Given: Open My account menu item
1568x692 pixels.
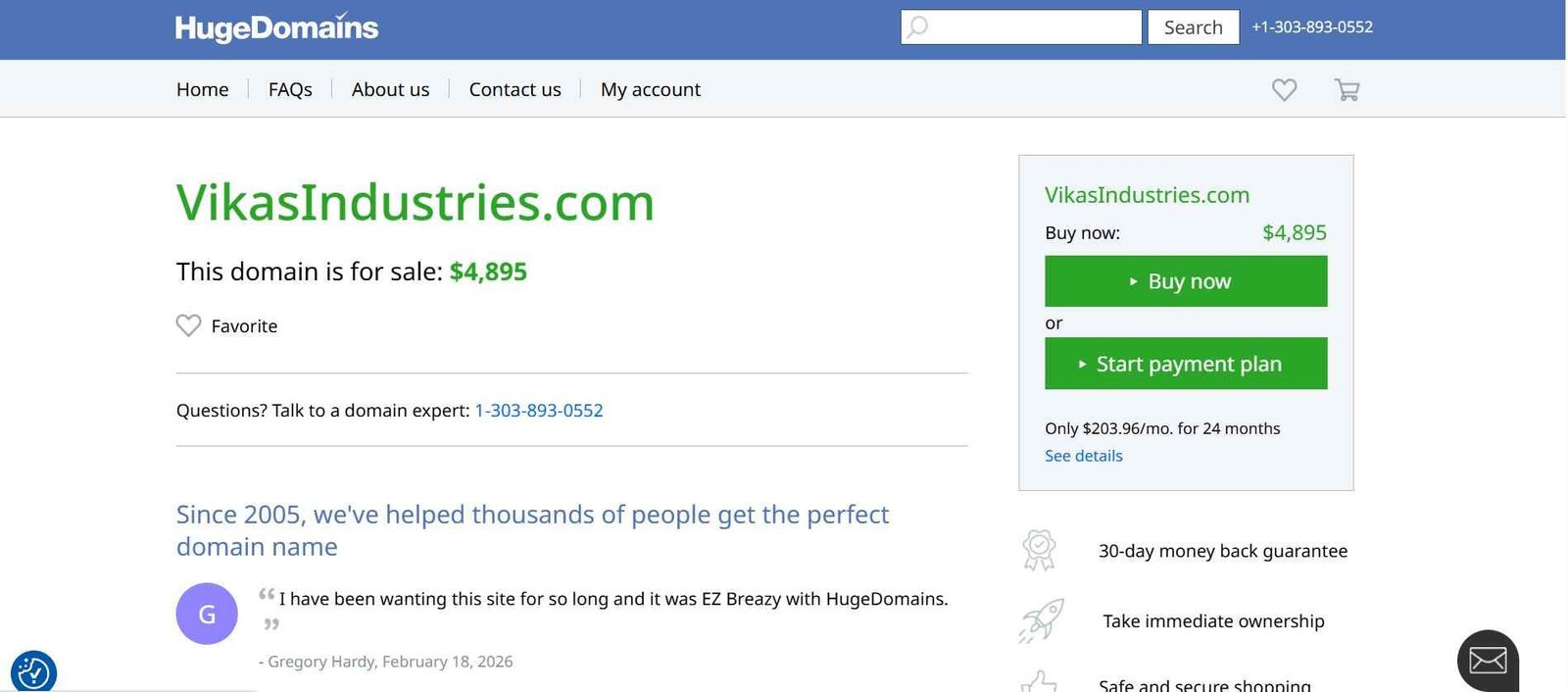Looking at the screenshot, I should coord(650,89).
